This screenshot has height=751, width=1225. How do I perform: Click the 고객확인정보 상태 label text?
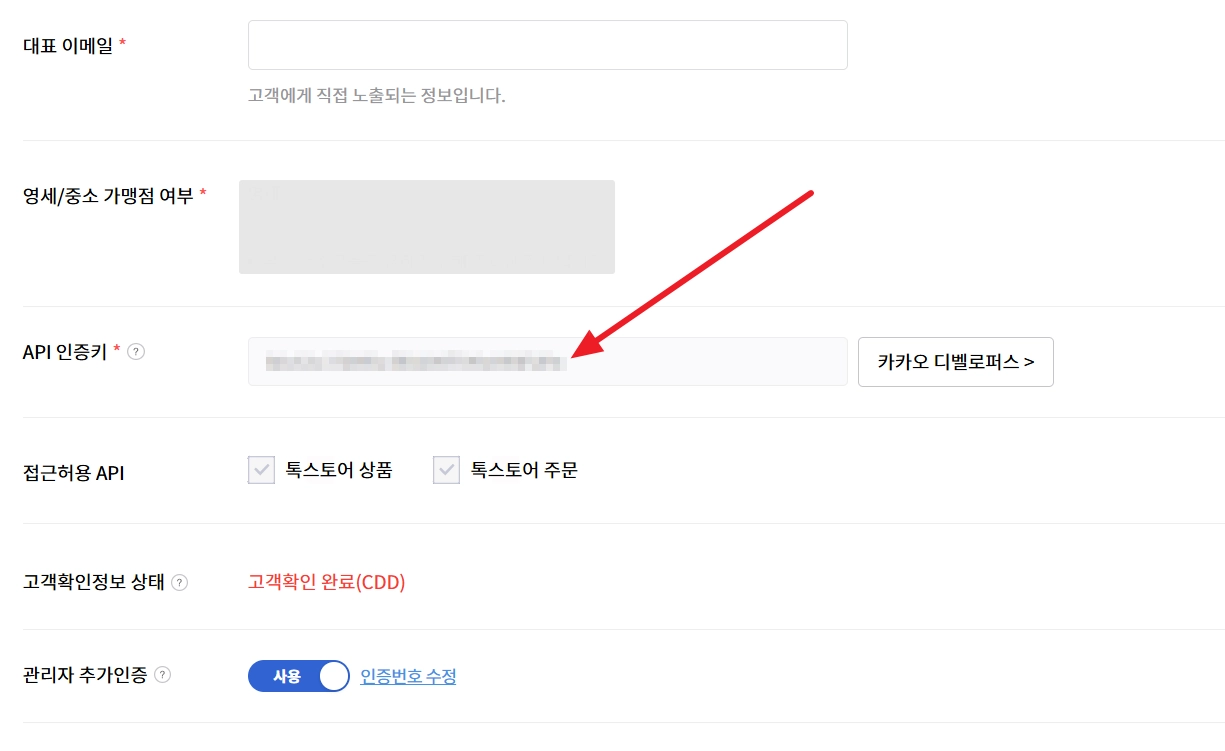pos(93,582)
